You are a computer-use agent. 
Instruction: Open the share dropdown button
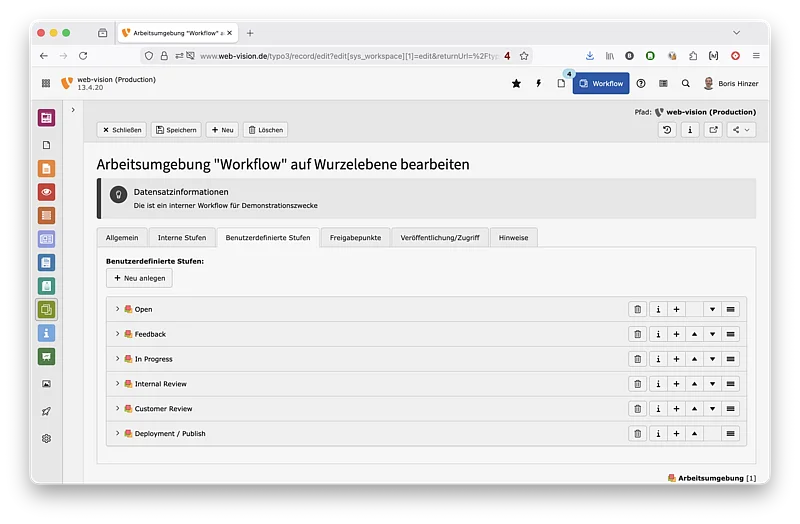coord(741,130)
